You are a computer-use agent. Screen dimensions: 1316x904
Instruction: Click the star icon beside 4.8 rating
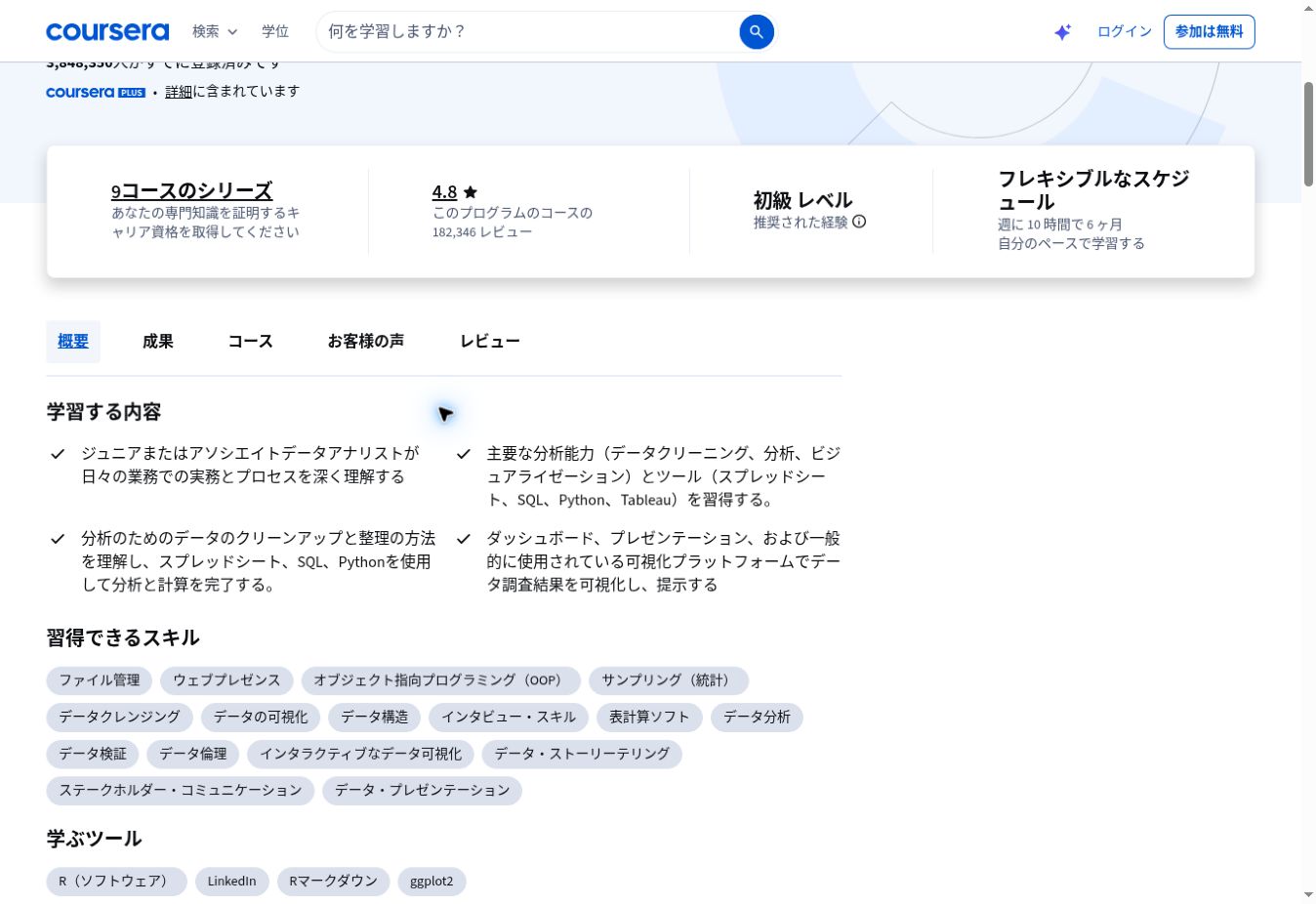tap(471, 192)
